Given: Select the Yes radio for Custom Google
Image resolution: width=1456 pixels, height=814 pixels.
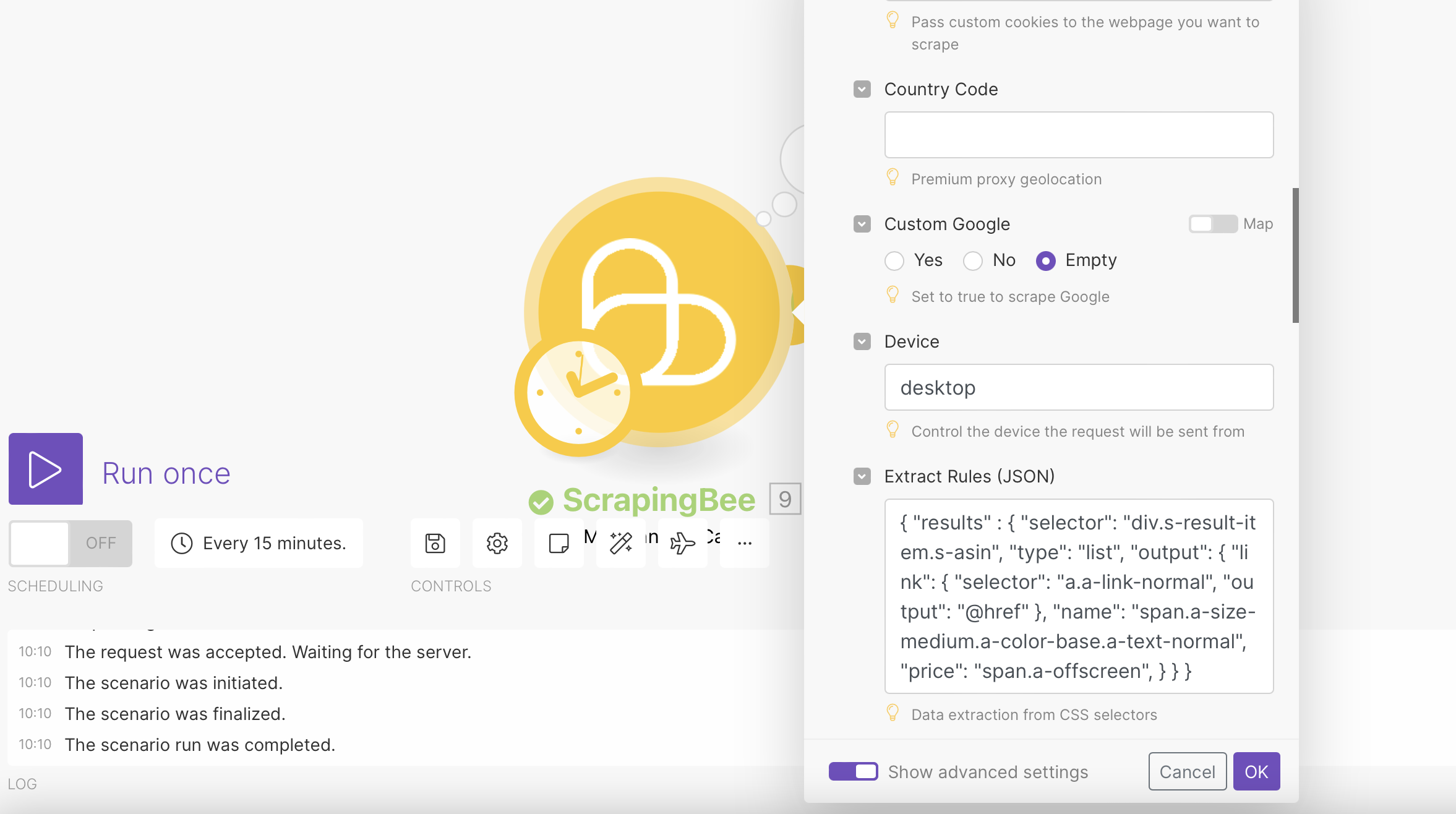Looking at the screenshot, I should click(894, 261).
